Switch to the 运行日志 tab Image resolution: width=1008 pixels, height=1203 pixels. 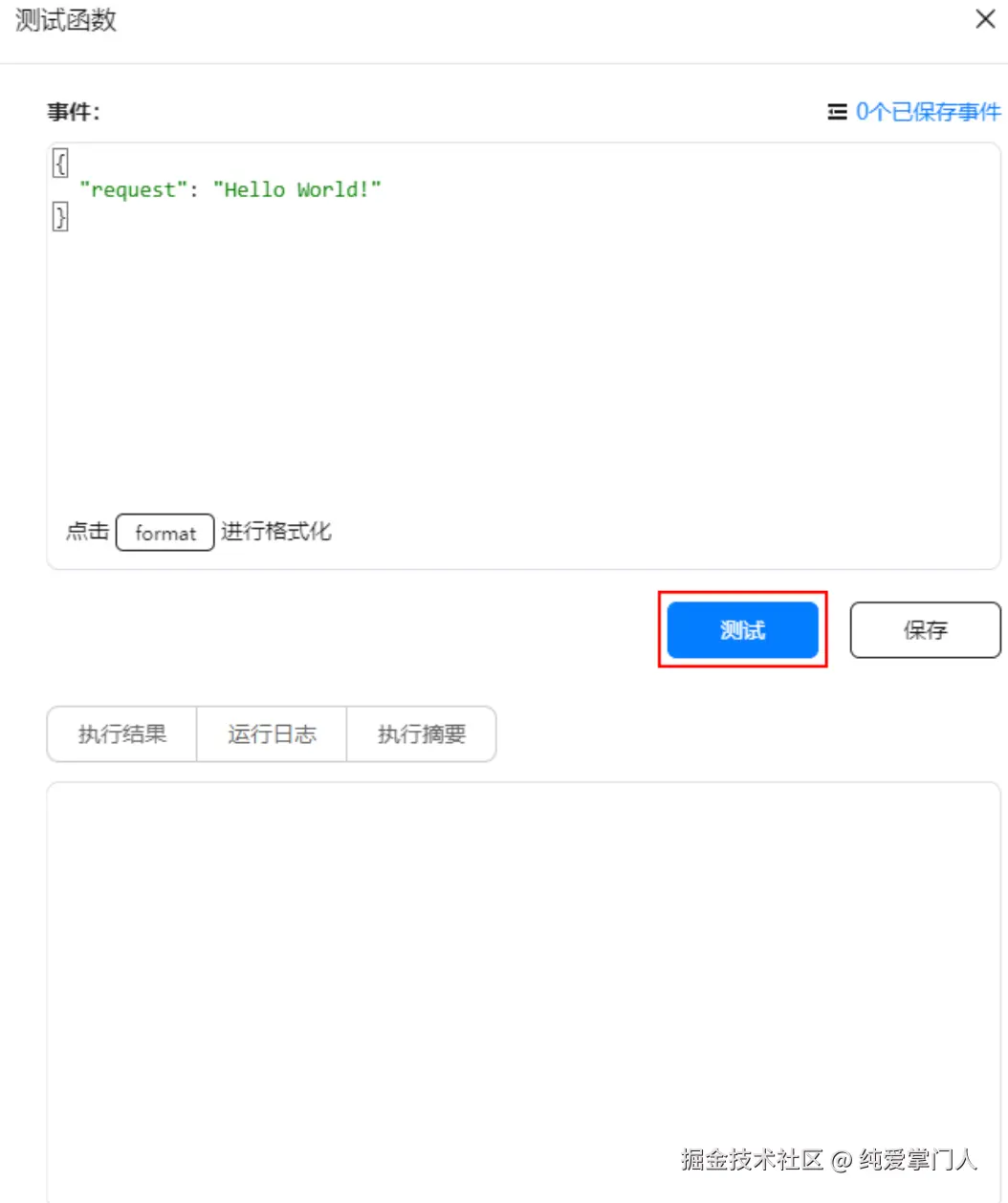click(272, 733)
